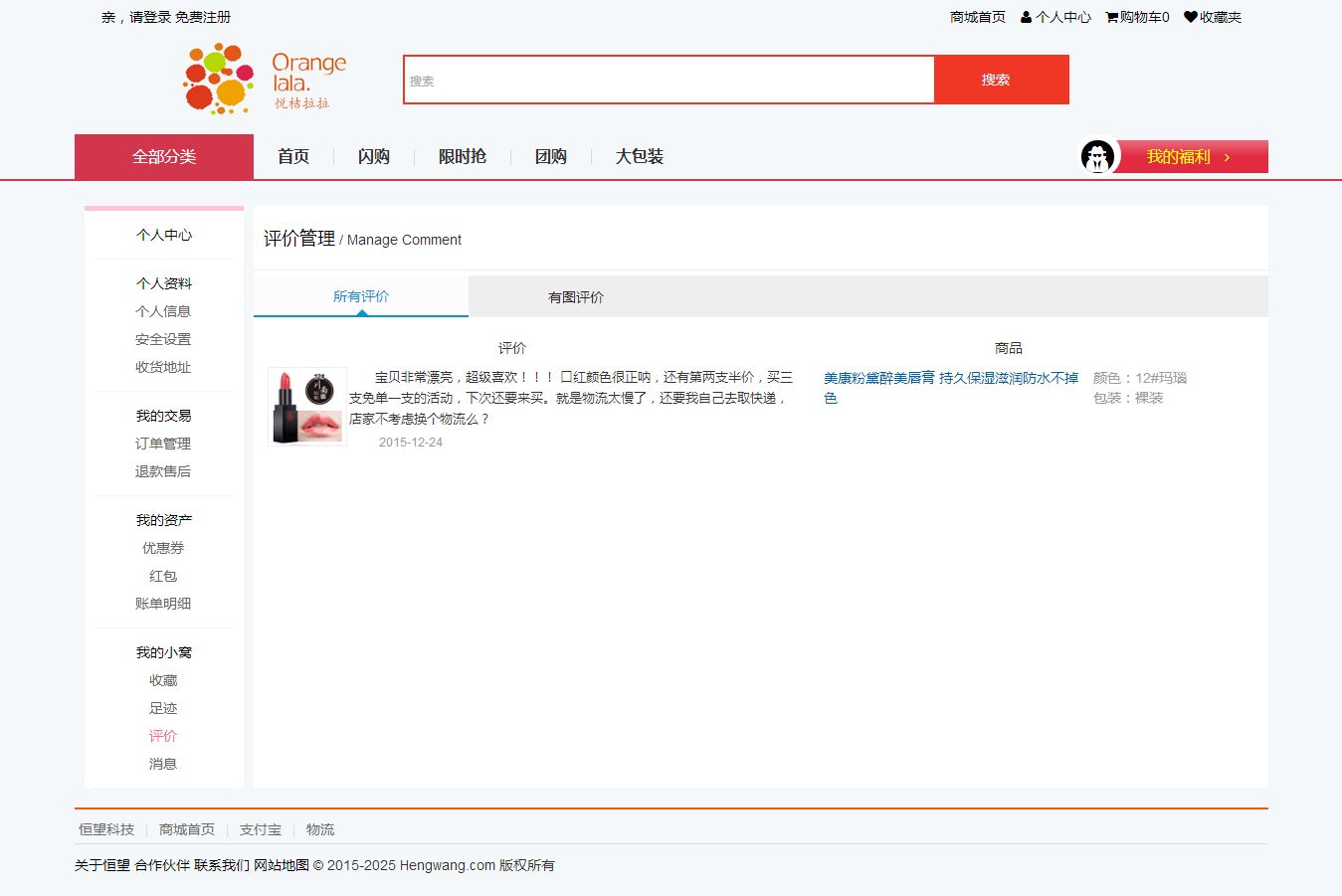Open 消息 in the sidebar
Screen dimensions: 1342x896
[x=163, y=764]
